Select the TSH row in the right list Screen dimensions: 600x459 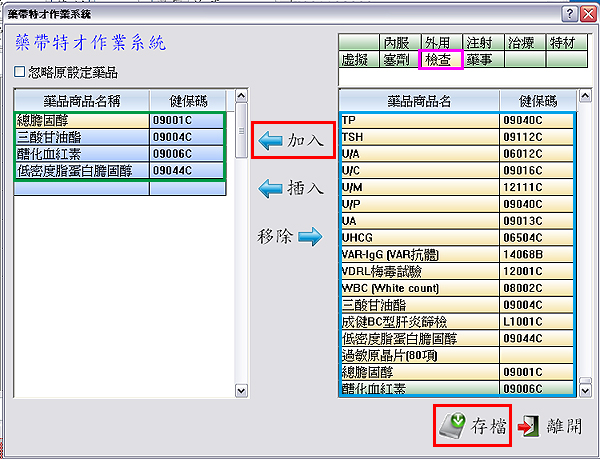(x=418, y=137)
